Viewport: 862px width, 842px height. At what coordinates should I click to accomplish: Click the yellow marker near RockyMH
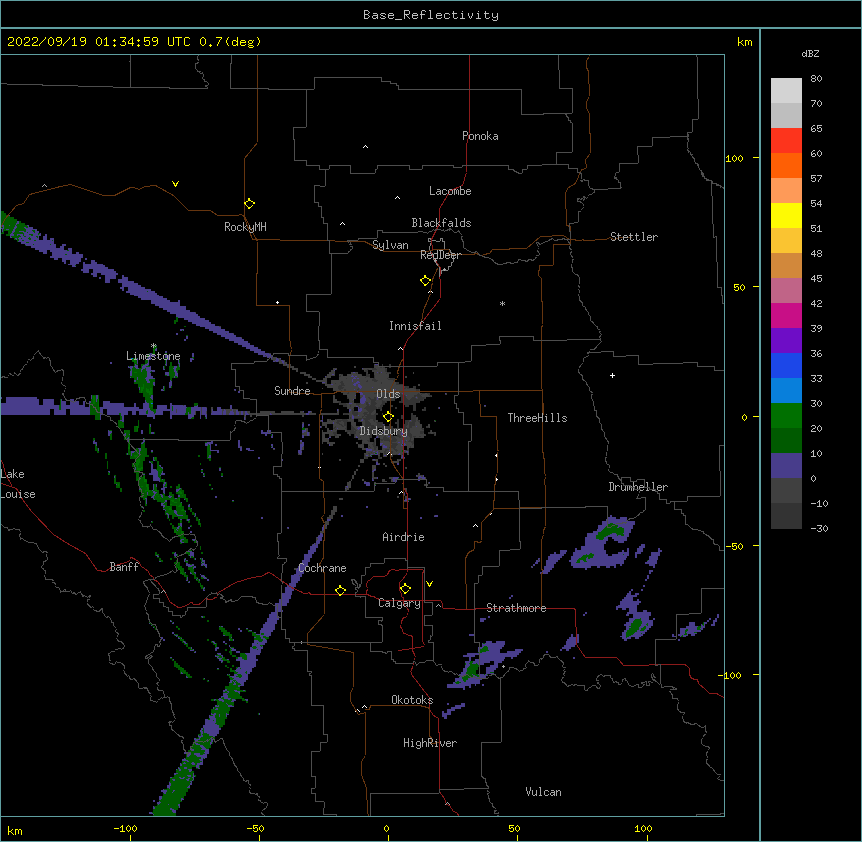pos(249,204)
